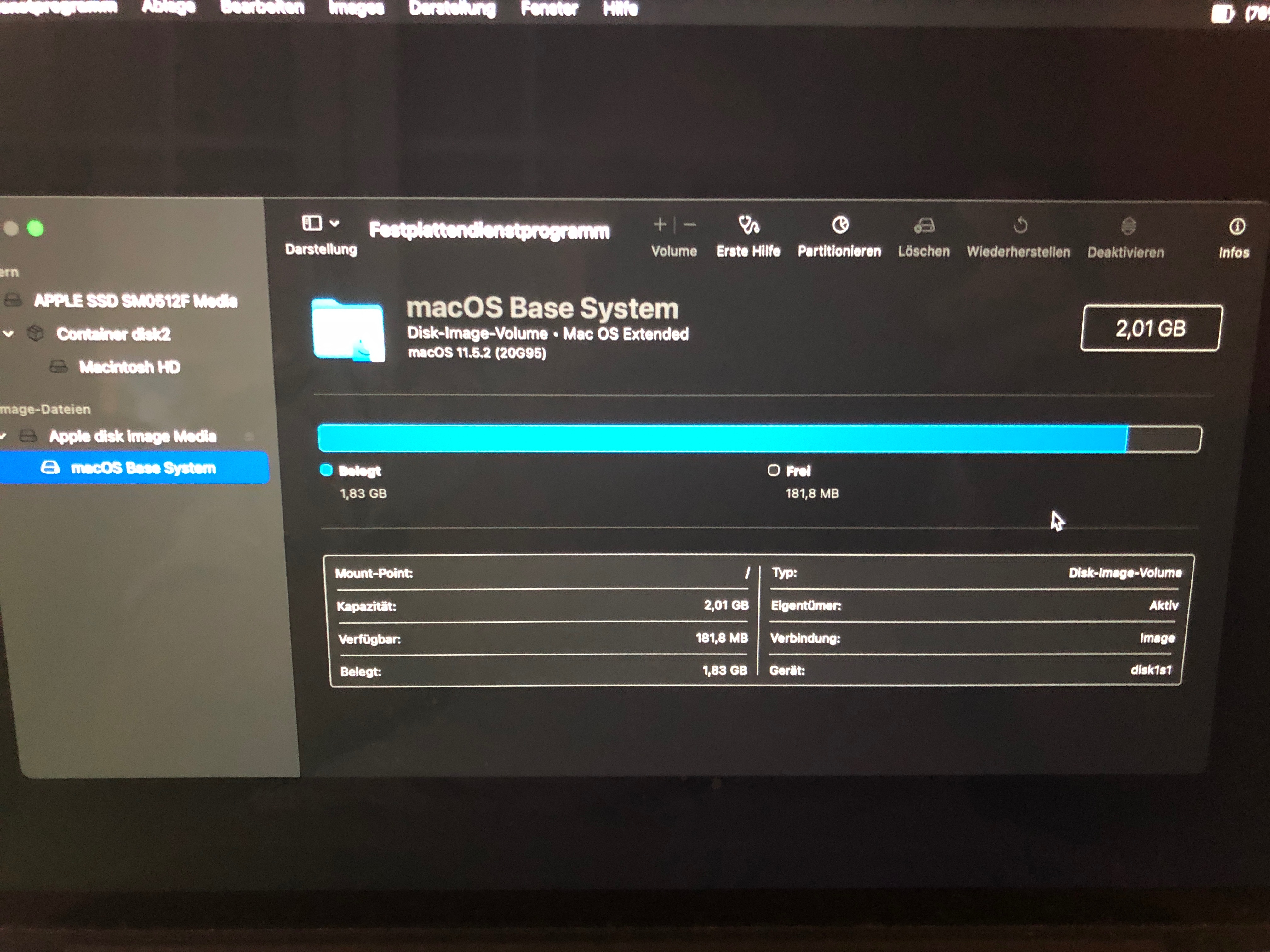Select Macintosh HD in the sidebar

tap(129, 367)
